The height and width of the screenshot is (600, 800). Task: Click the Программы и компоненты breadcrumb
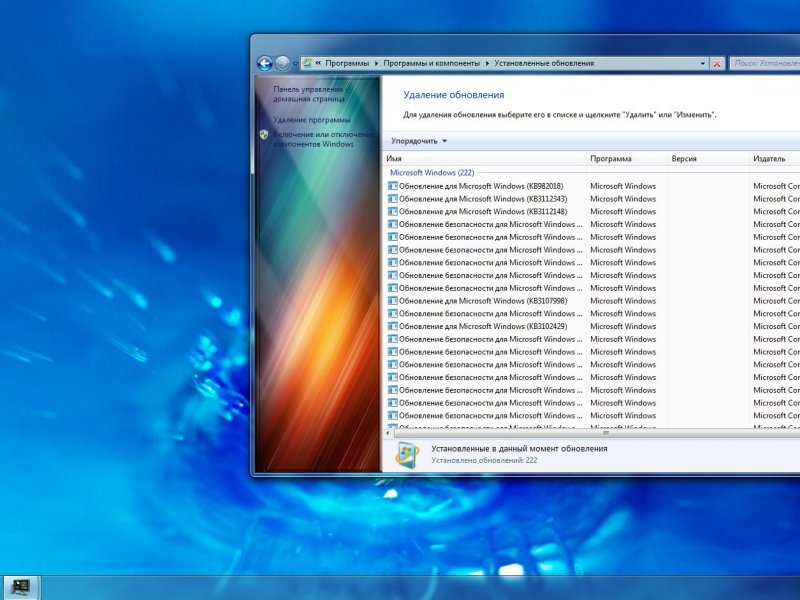coord(431,63)
